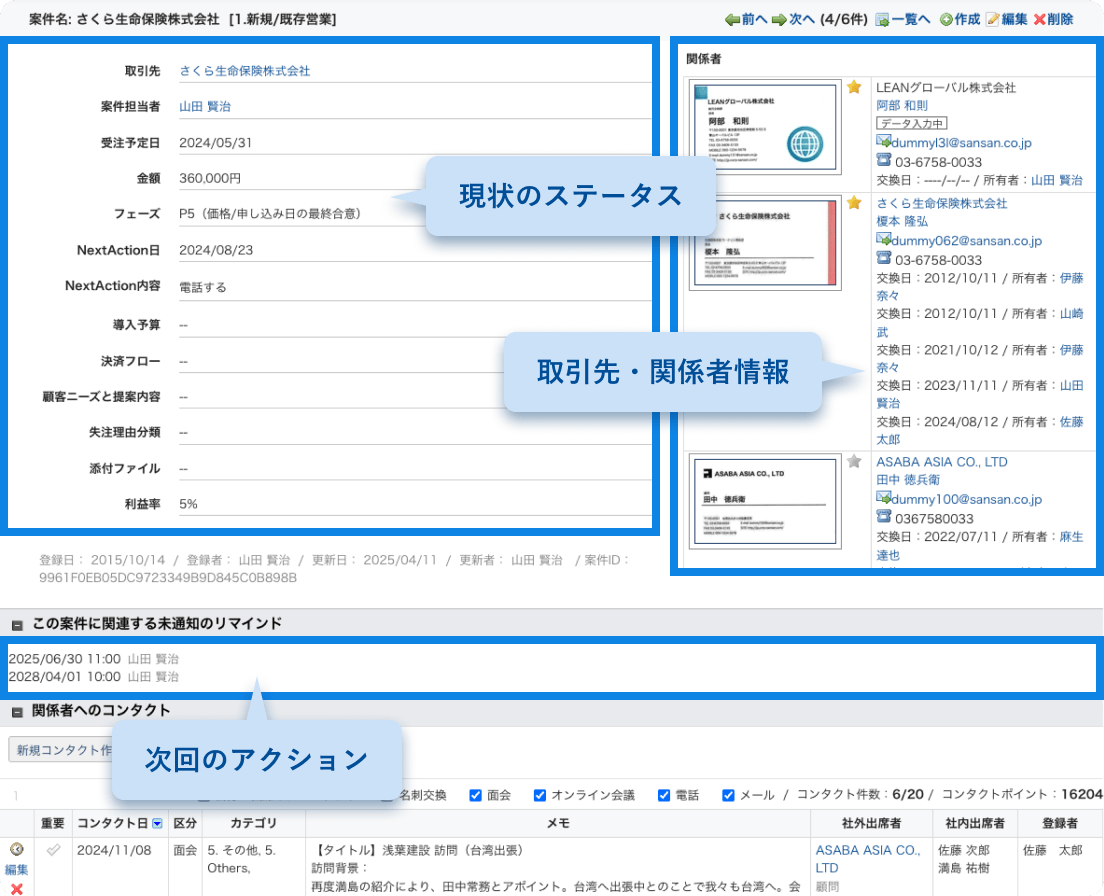Click the pencil 編集 icon in header
The image size is (1104, 896).
[x=992, y=20]
